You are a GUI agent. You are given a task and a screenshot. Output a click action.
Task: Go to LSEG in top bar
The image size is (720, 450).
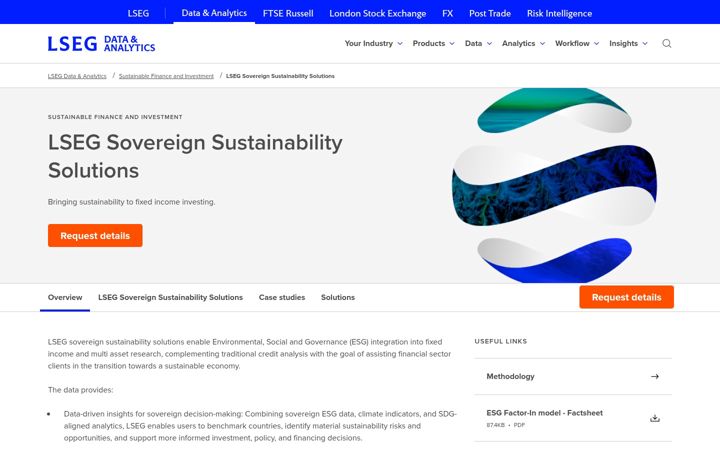pos(138,13)
